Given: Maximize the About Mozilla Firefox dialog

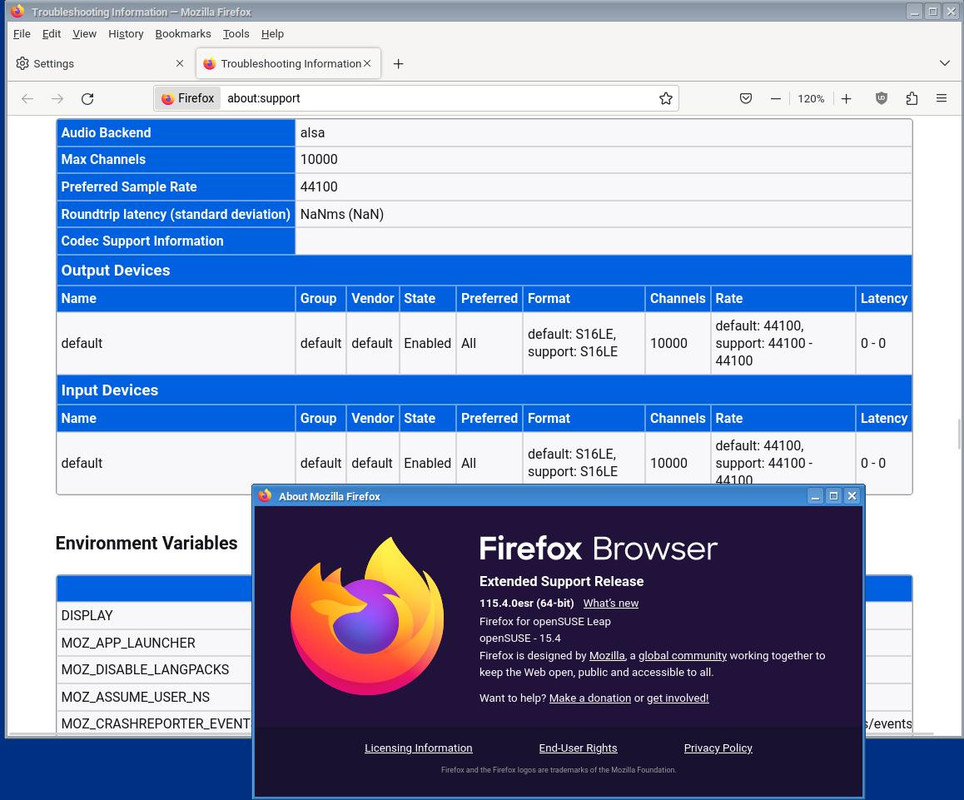Looking at the screenshot, I should point(833,496).
